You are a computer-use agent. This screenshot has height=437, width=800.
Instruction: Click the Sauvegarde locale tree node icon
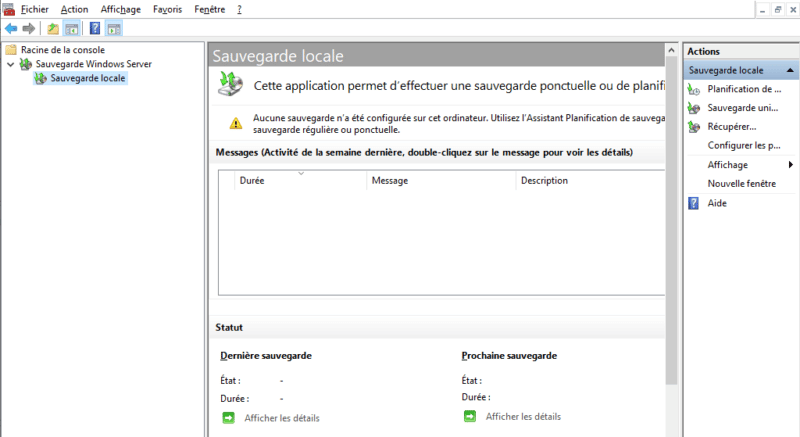tap(40, 79)
